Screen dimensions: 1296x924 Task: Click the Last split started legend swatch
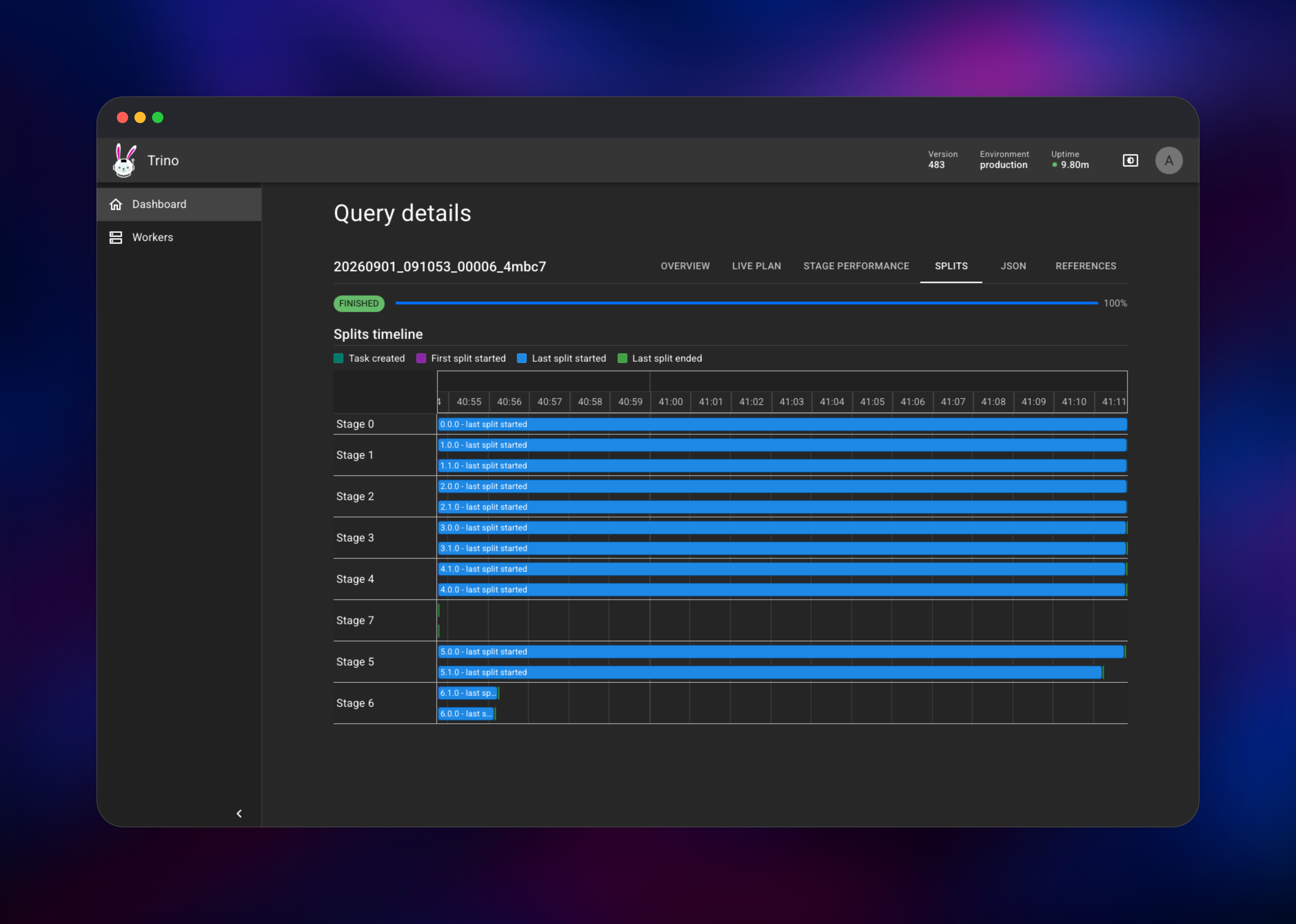coord(522,358)
